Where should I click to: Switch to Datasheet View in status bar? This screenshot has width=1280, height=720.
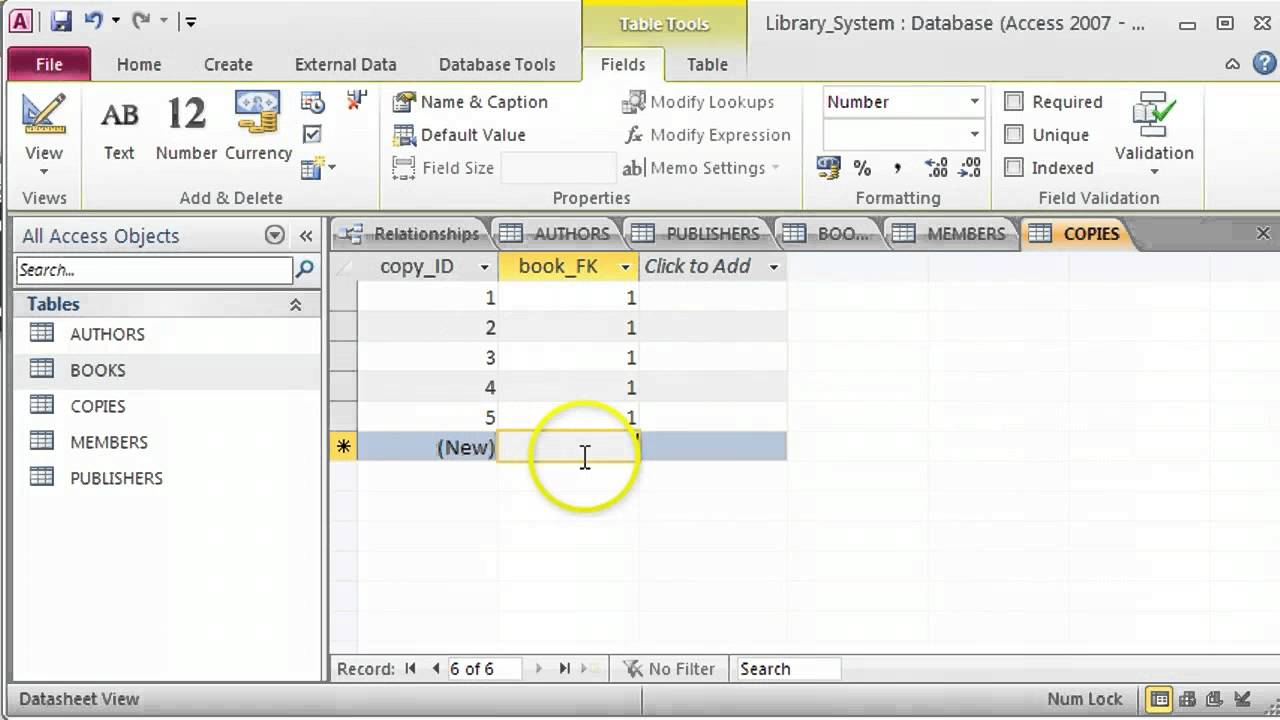click(x=1160, y=699)
